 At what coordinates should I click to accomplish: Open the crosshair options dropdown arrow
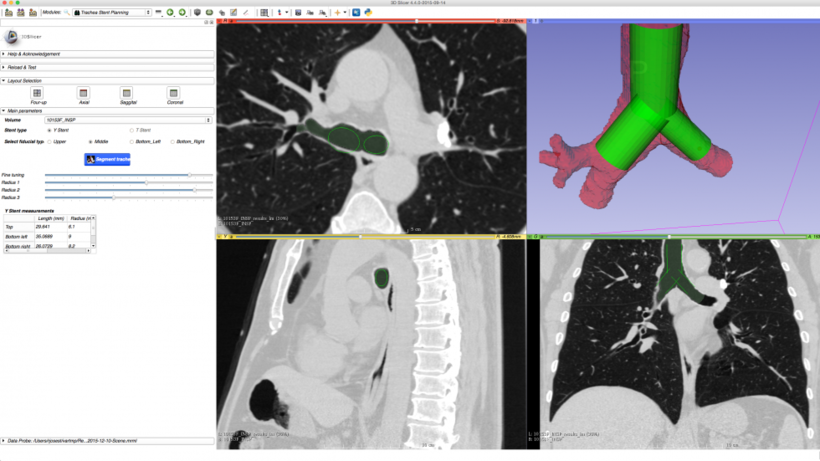pyautogui.click(x=345, y=12)
